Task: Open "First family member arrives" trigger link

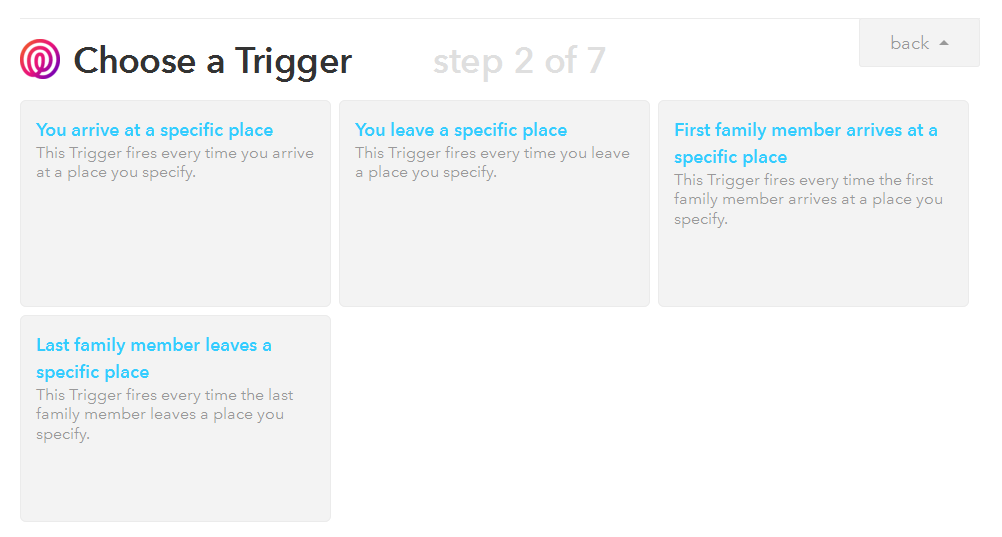Action: pyautogui.click(x=805, y=143)
